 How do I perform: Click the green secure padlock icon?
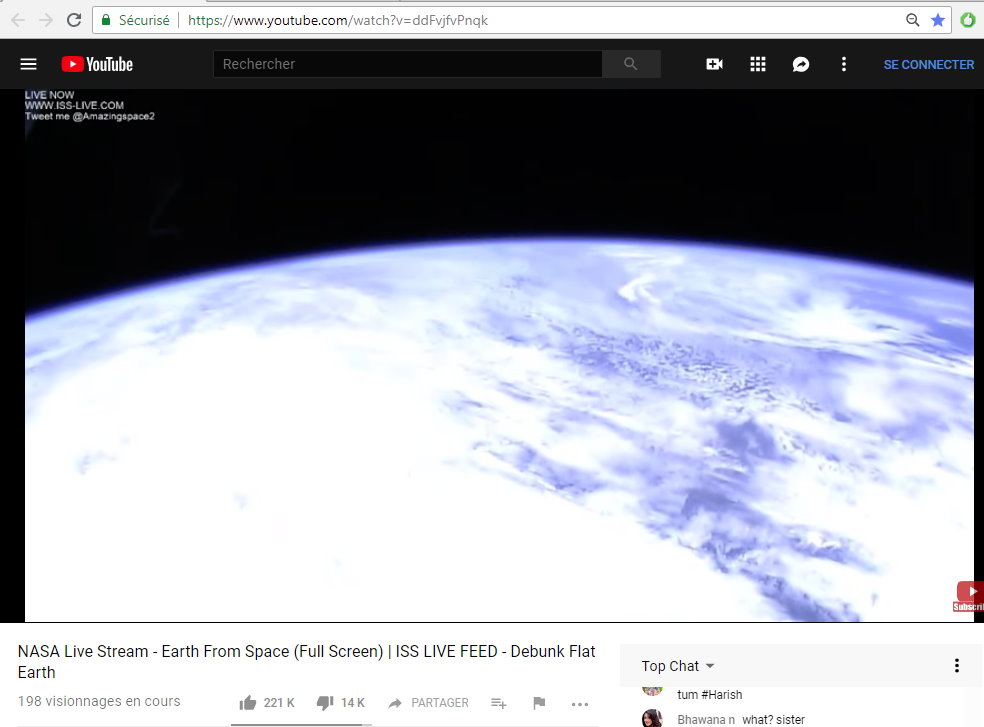[106, 20]
